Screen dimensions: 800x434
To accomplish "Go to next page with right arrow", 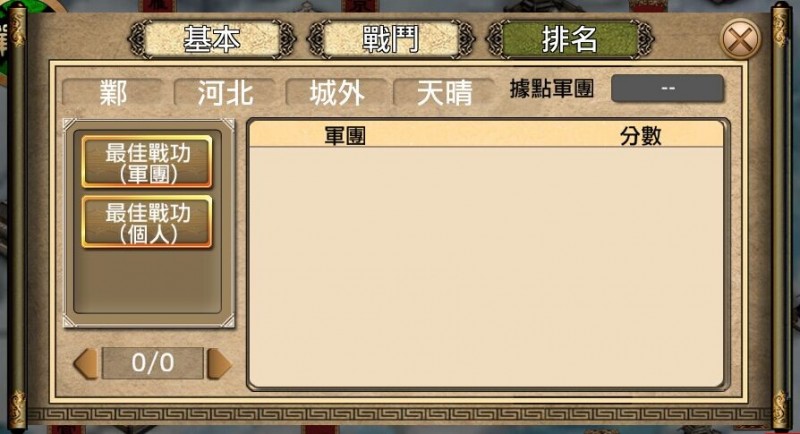I will pos(219,364).
